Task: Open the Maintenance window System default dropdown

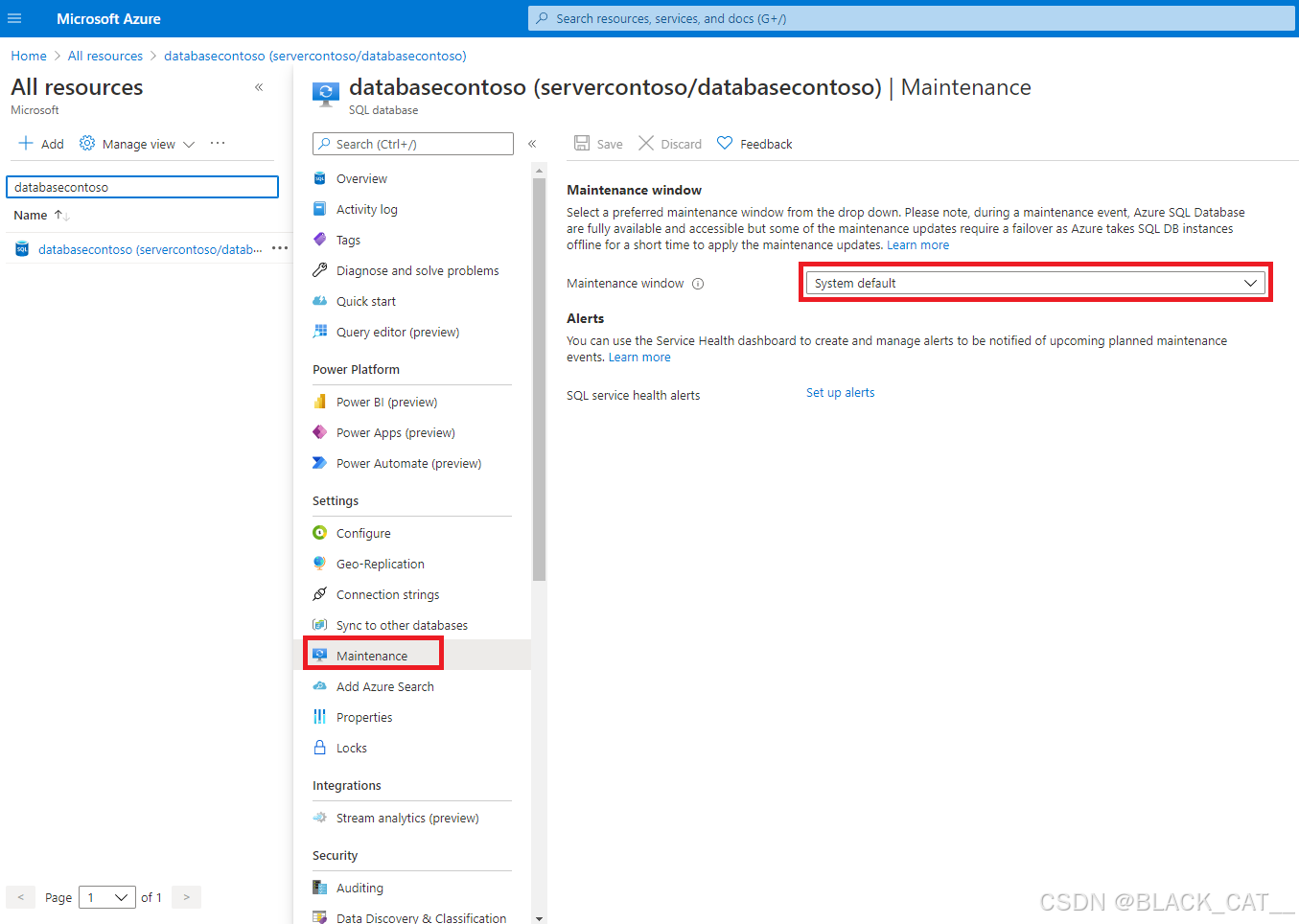Action: point(1035,283)
